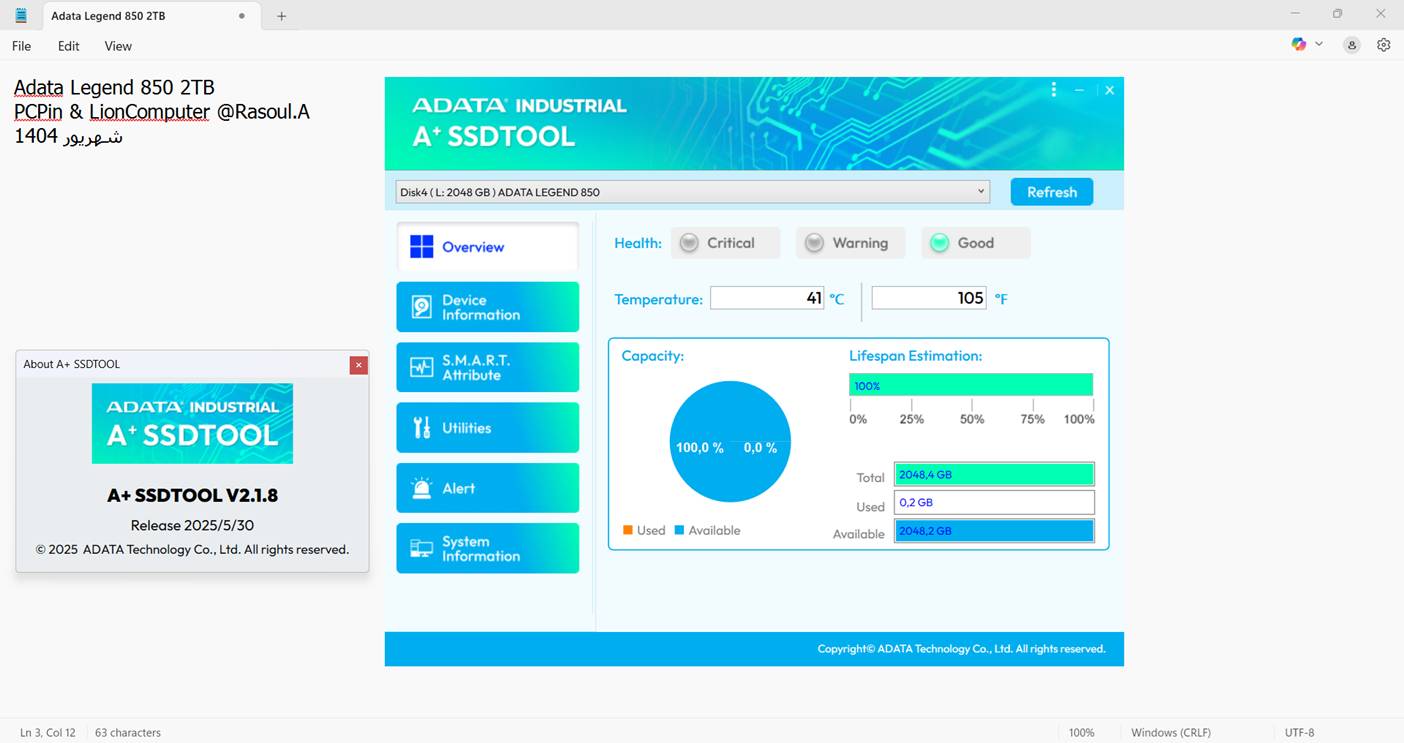The image size is (1404, 743).
Task: Click the UTF-8 encoding indicator
Action: (1299, 732)
